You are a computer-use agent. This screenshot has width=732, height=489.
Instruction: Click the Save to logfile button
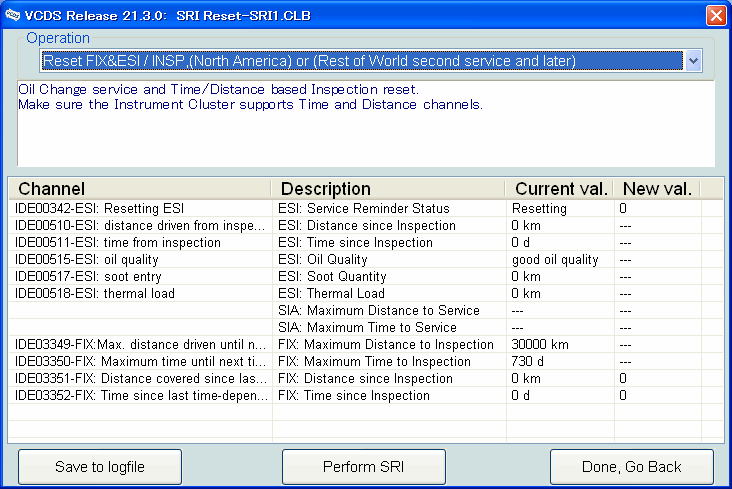[100, 467]
